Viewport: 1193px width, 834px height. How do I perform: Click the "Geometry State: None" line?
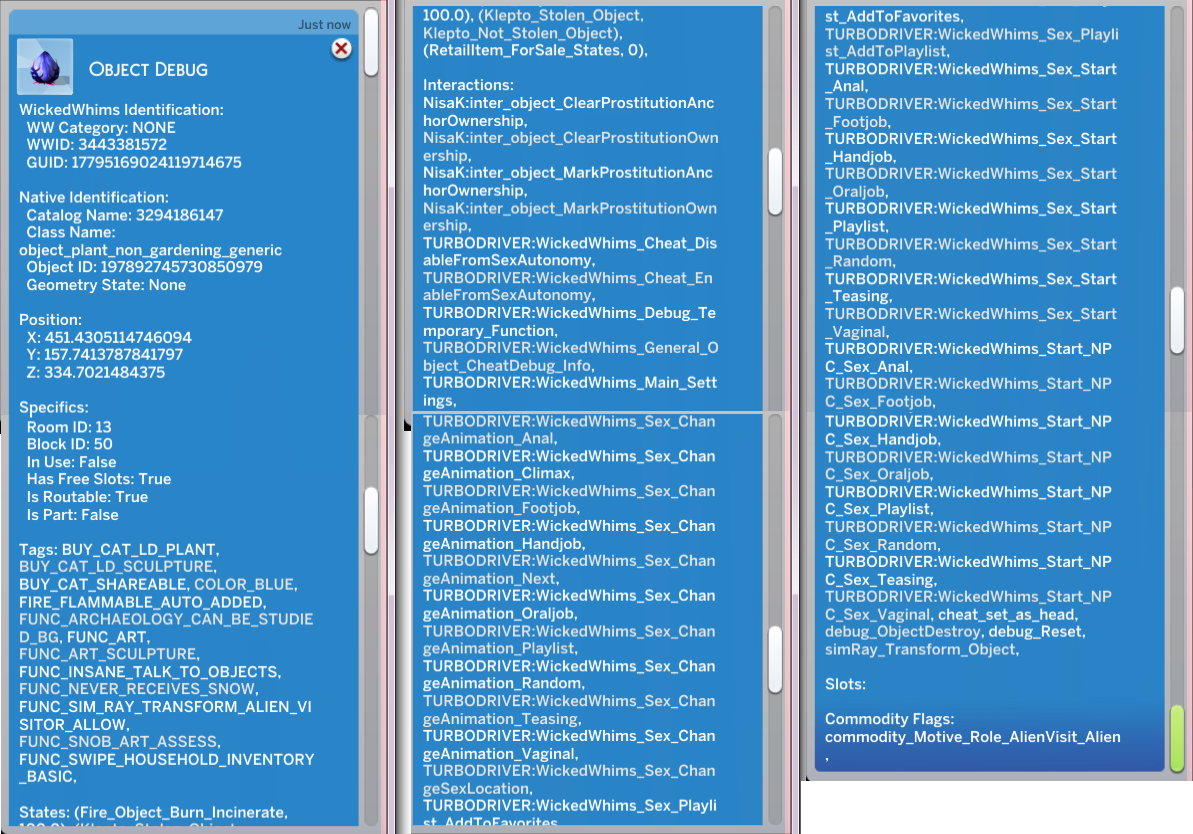coord(107,285)
